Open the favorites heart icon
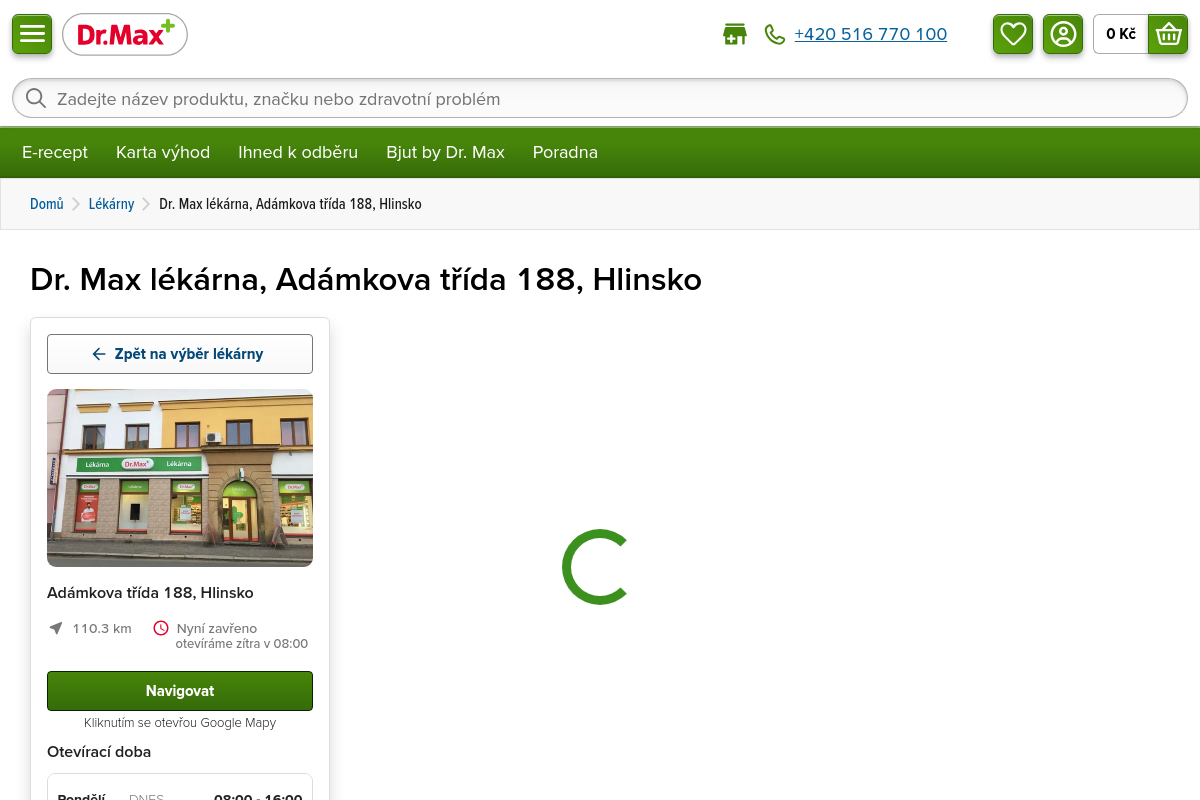The height and width of the screenshot is (800, 1200). click(x=1013, y=34)
